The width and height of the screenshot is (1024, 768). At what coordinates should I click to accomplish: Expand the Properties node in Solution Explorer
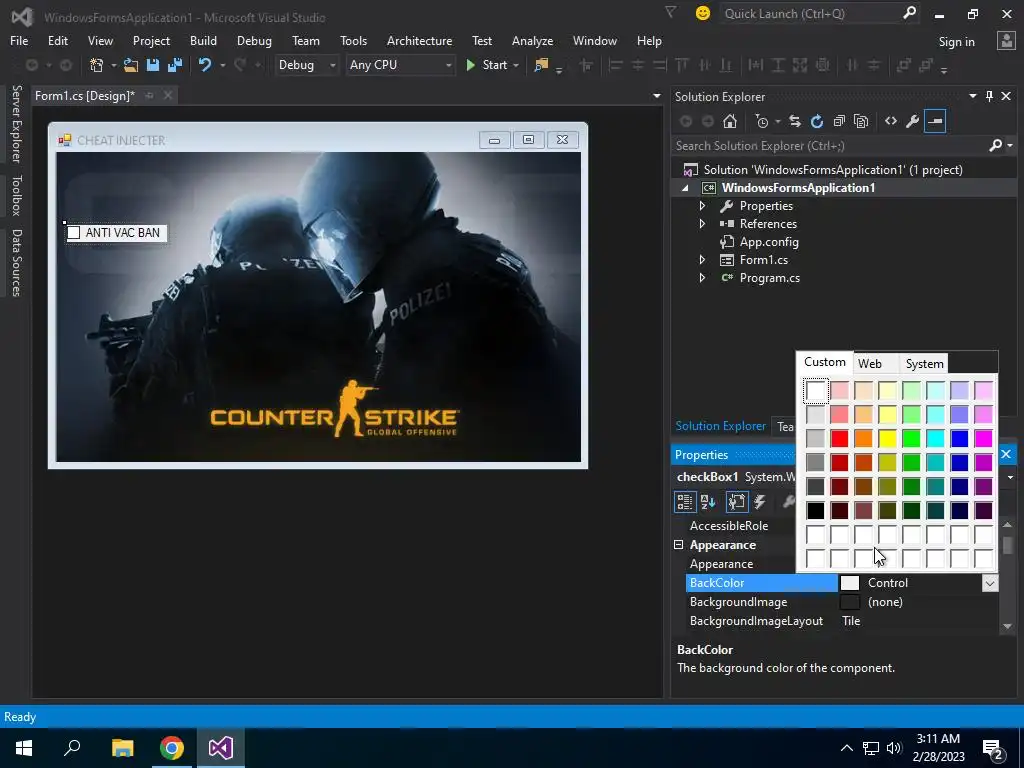click(x=702, y=206)
